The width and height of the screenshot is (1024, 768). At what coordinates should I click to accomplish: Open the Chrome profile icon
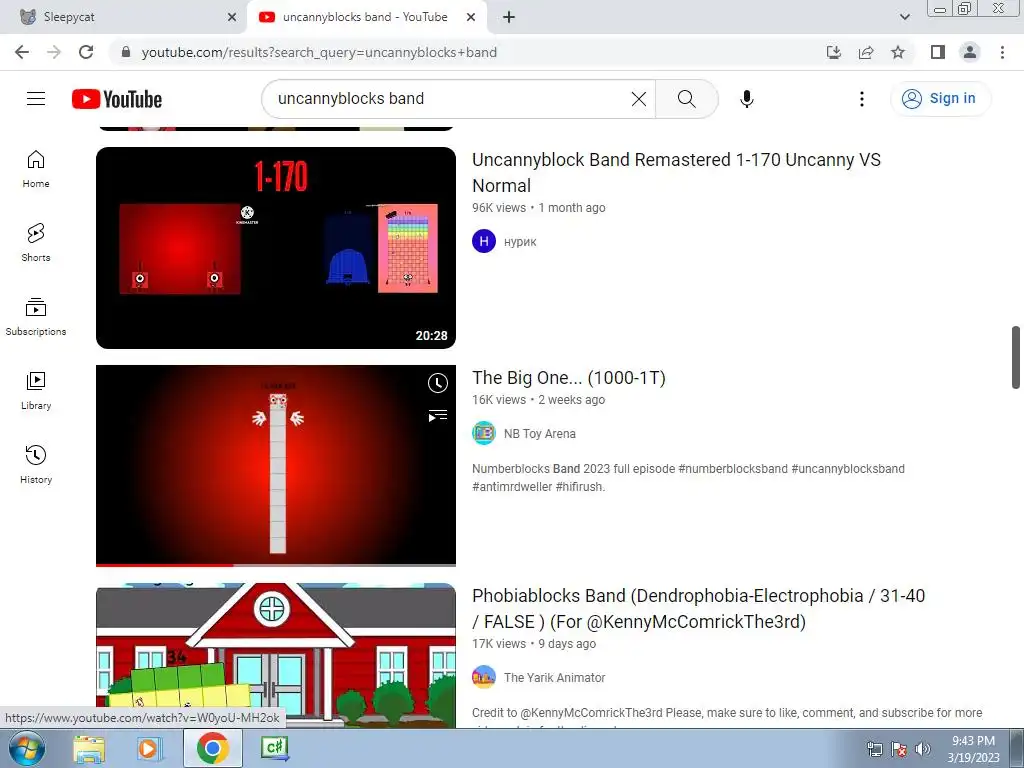pyautogui.click(x=970, y=52)
